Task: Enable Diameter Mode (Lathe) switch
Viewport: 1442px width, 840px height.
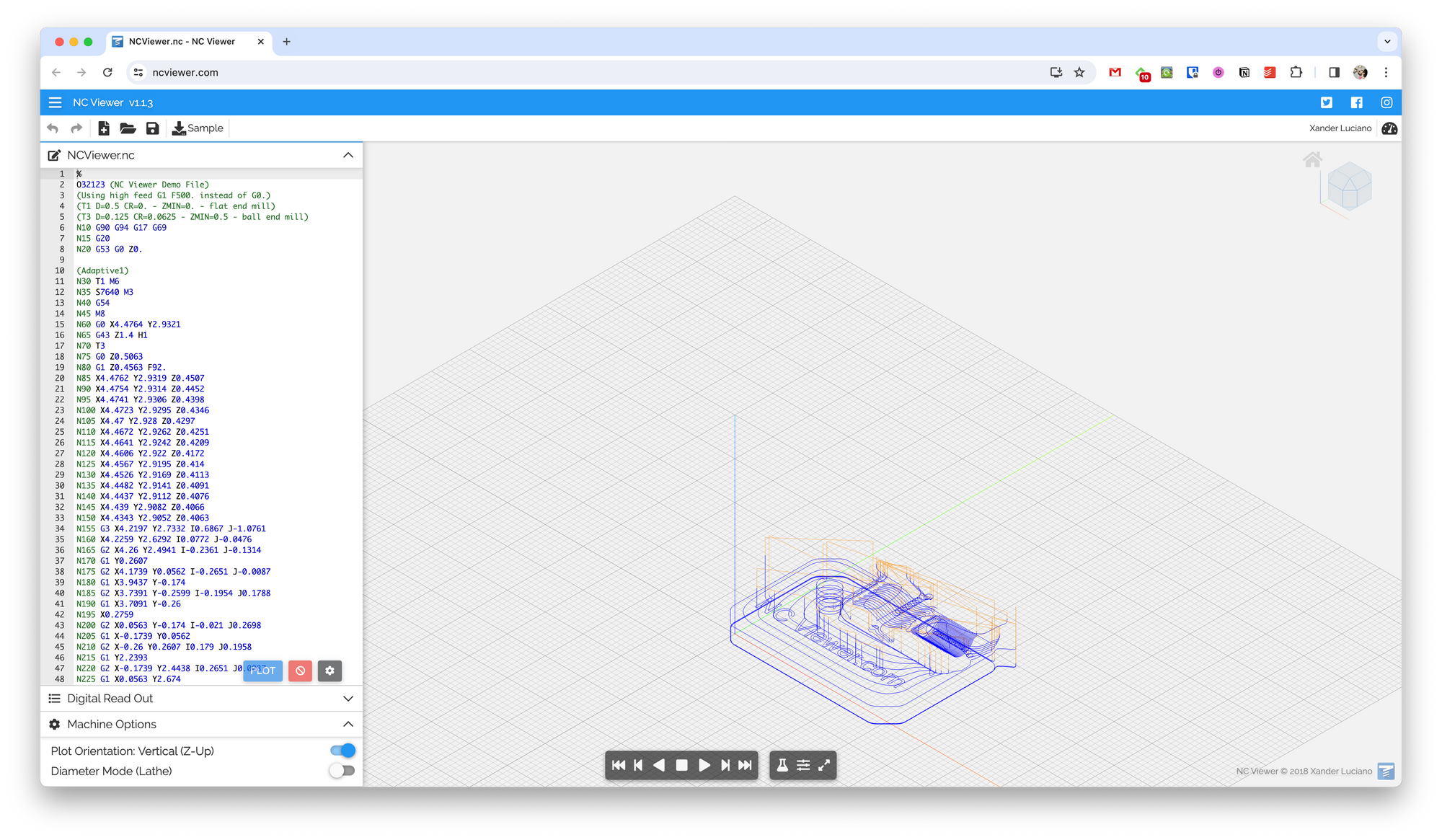Action: (342, 771)
